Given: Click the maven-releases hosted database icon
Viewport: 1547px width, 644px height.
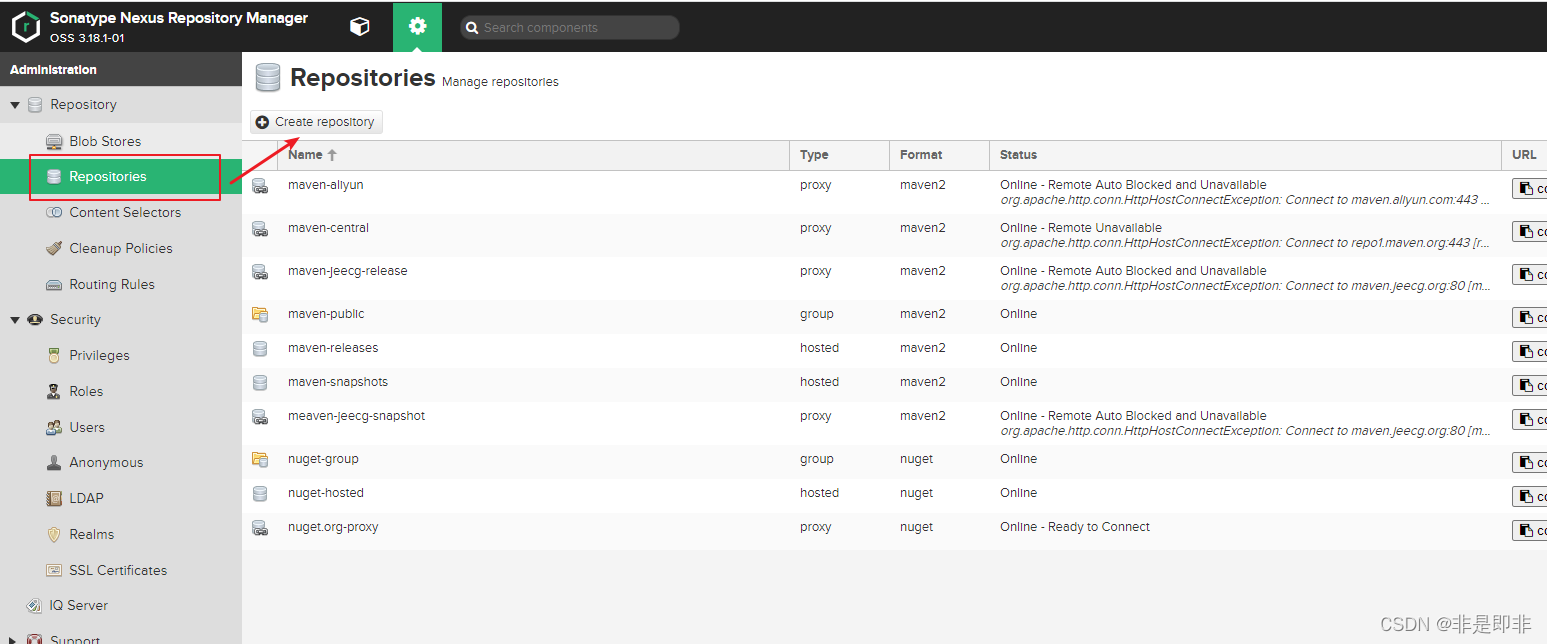Looking at the screenshot, I should click(260, 349).
